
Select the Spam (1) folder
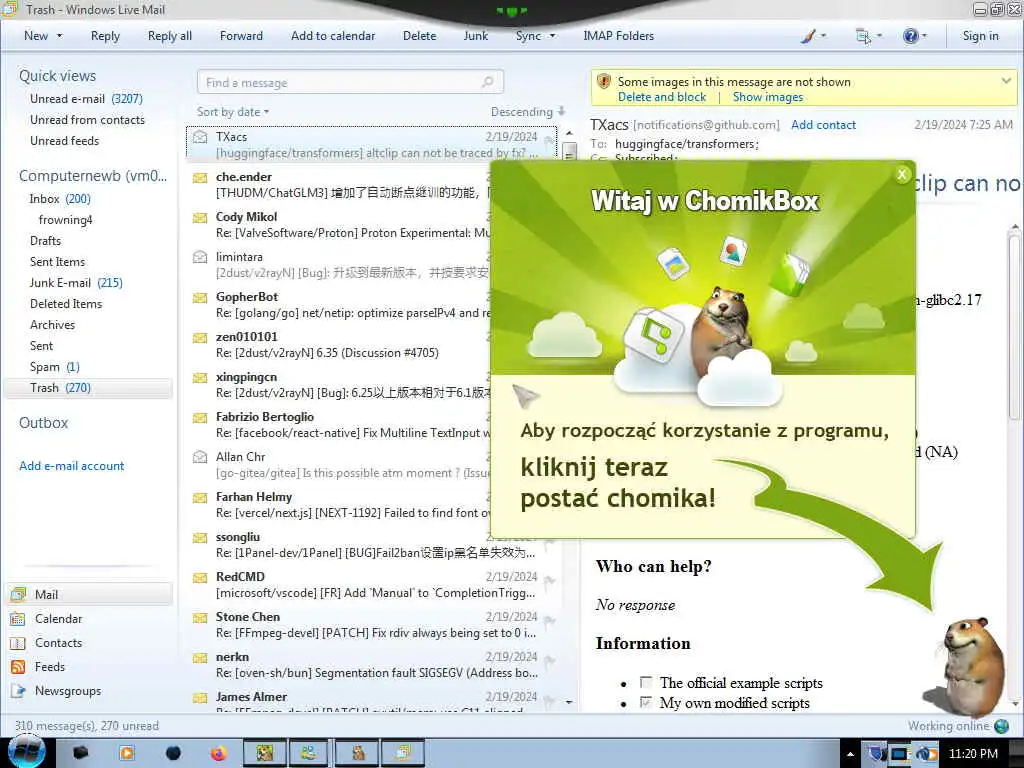(x=55, y=367)
